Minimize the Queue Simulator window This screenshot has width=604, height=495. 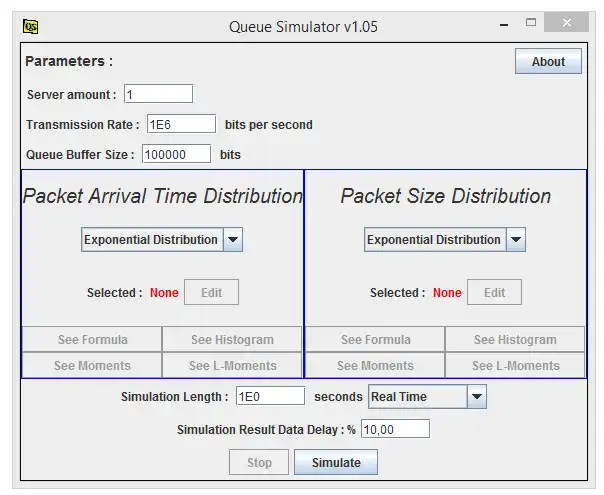(504, 25)
